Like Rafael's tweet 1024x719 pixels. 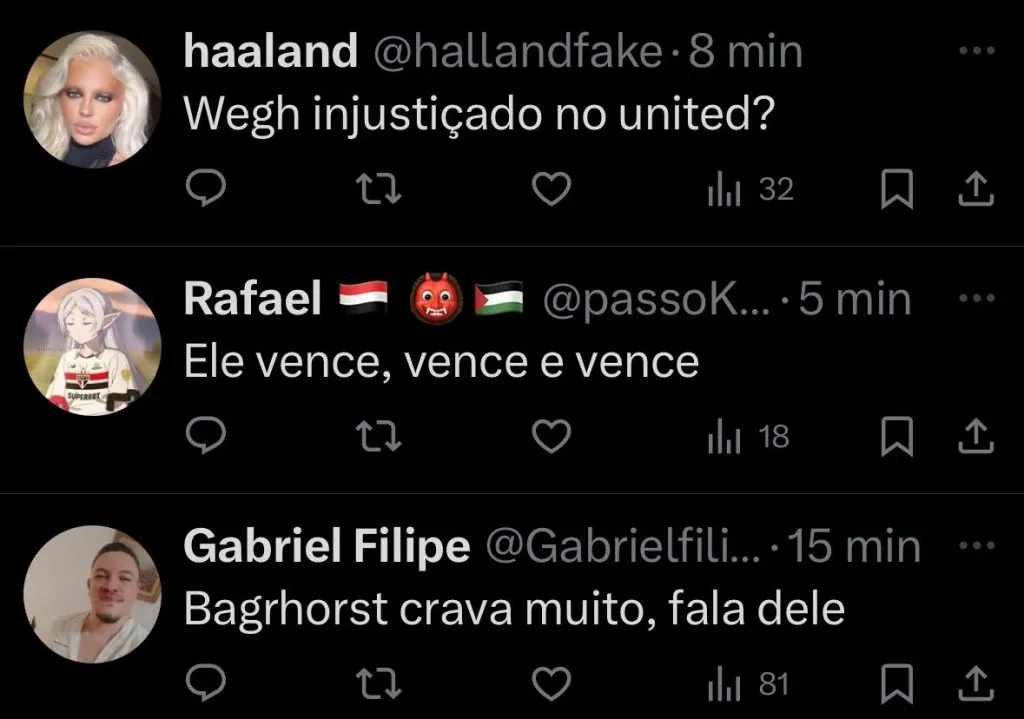tap(550, 436)
